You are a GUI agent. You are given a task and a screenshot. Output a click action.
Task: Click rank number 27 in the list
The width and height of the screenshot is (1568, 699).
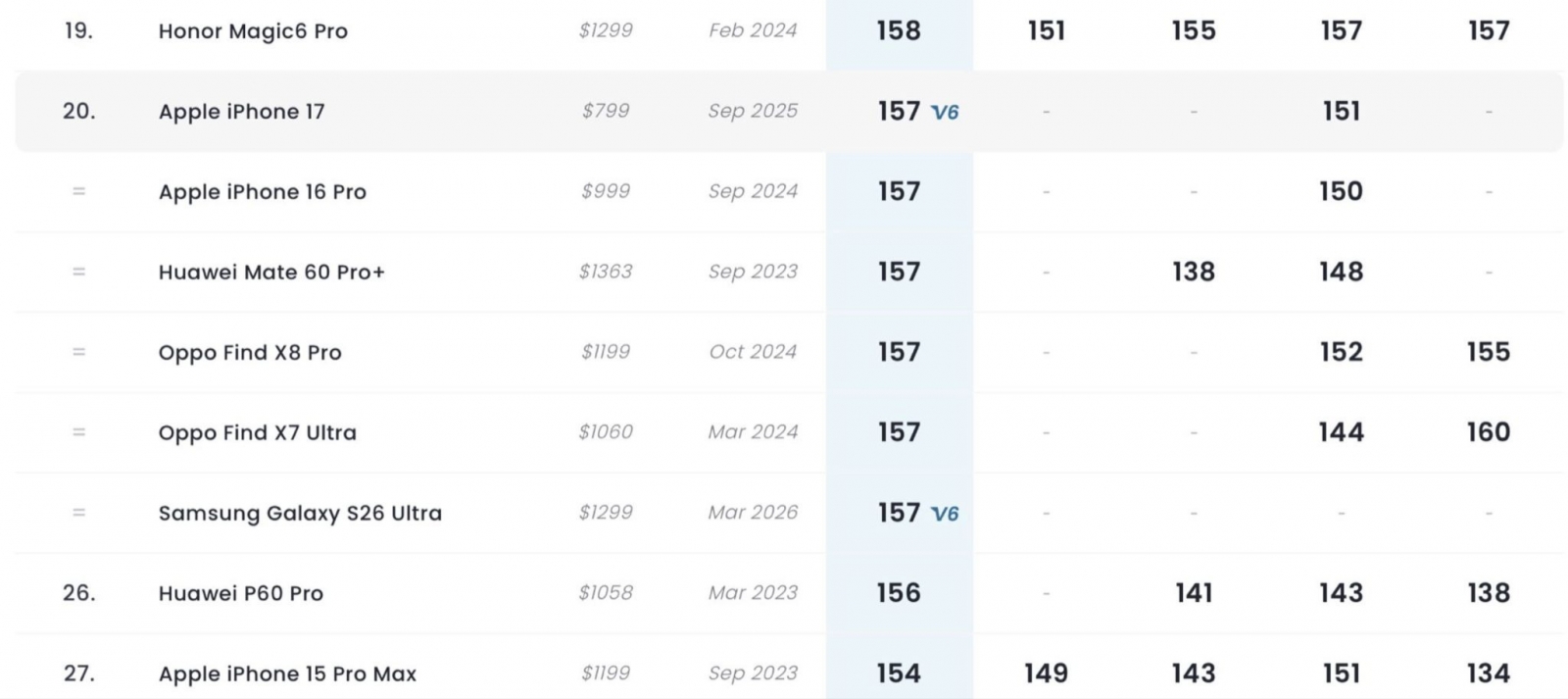78,674
